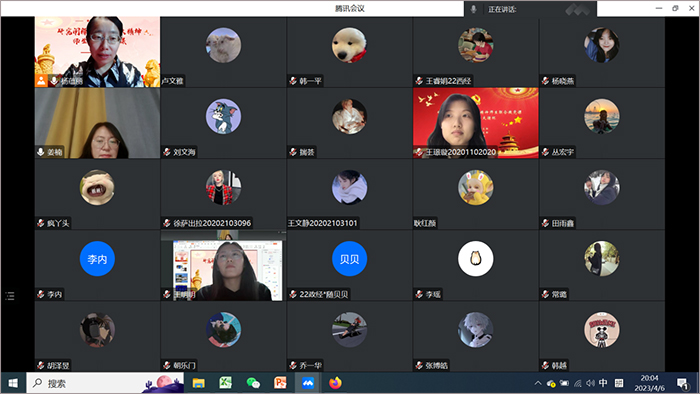Viewport: 700px width, 394px height.
Task: Click the mic icon next to 姜楠
Action: [41, 152]
